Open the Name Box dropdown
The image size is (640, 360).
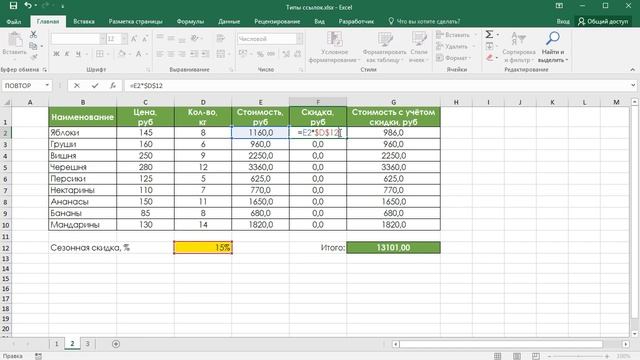tap(47, 85)
